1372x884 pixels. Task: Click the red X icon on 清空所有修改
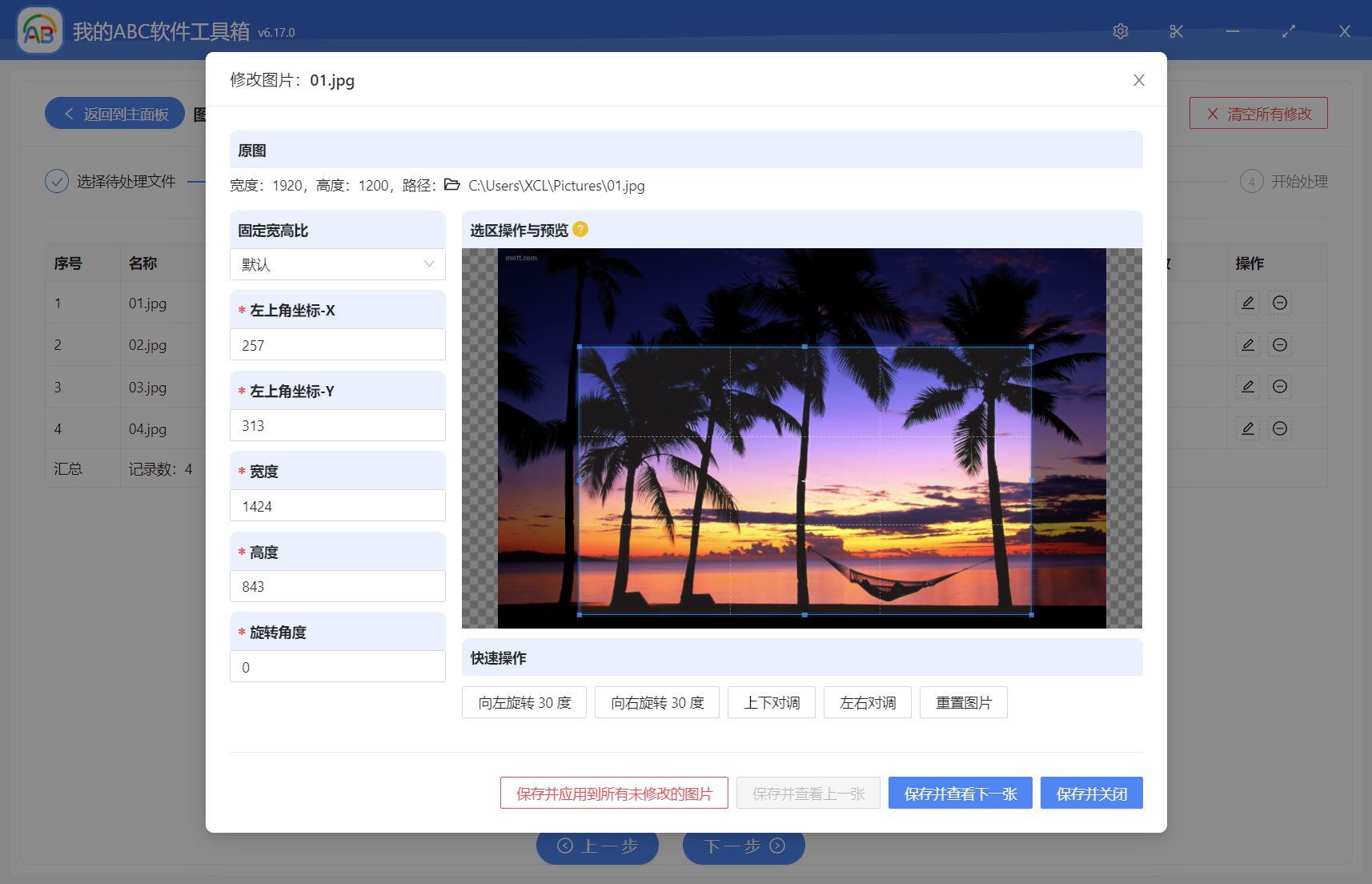(x=1212, y=113)
